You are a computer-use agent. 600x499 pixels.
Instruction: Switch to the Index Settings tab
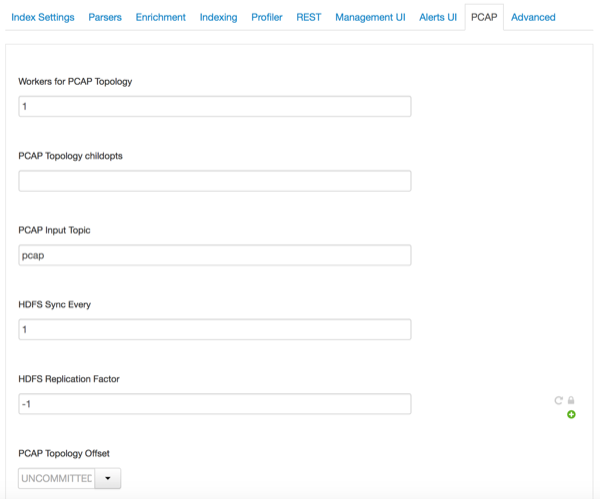[x=43, y=17]
